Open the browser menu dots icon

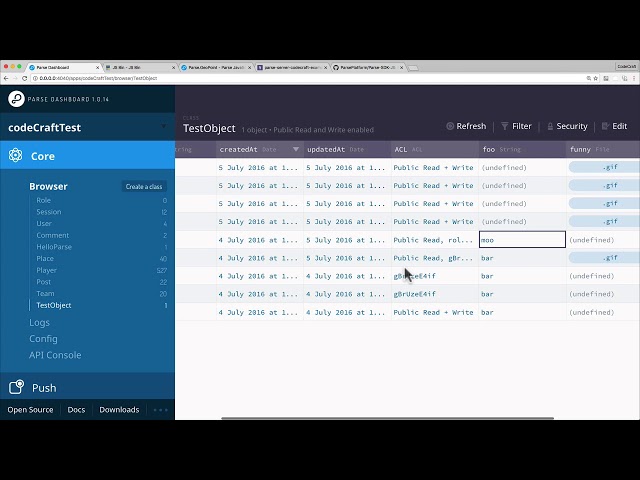click(634, 78)
